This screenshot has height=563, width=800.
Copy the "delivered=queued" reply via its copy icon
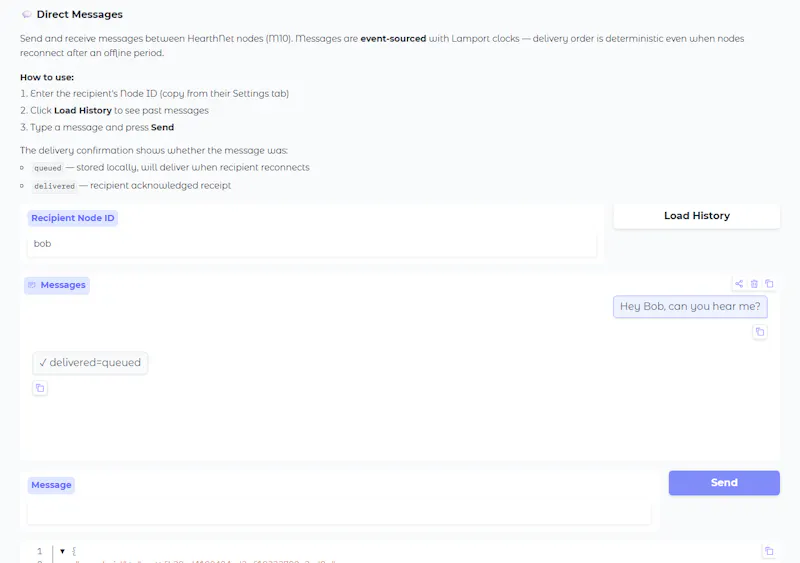(x=40, y=388)
